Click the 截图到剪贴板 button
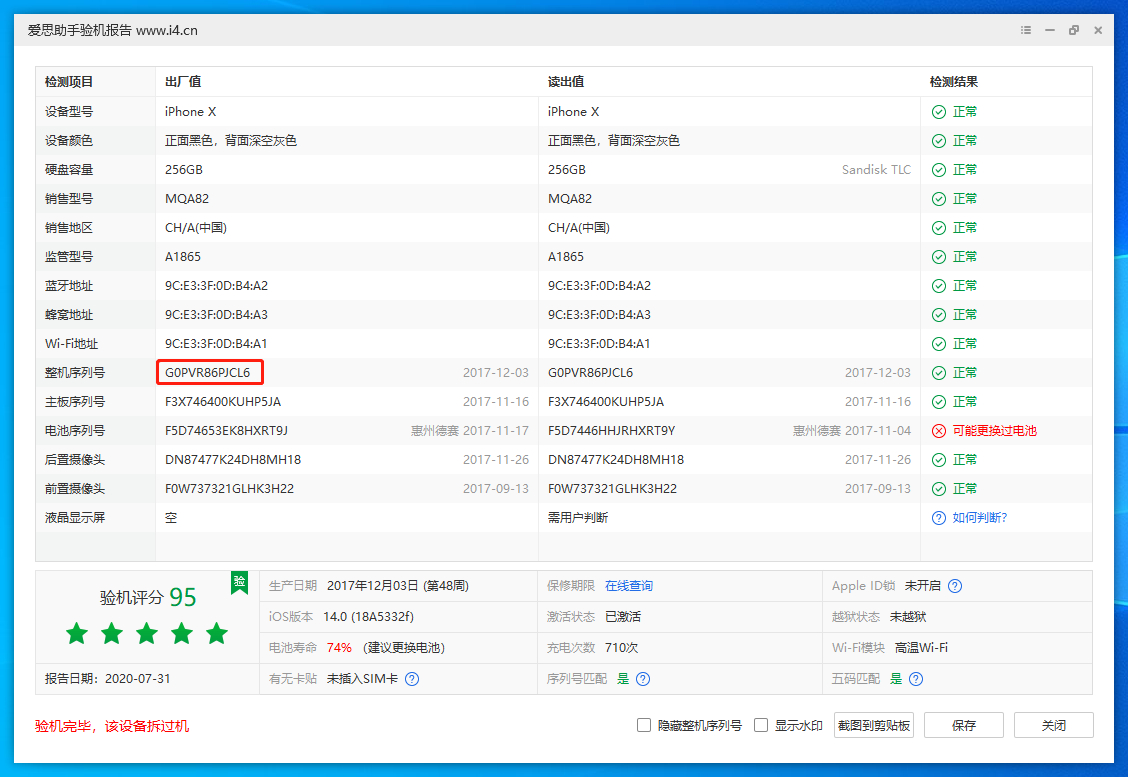This screenshot has width=1128, height=777. click(873, 725)
